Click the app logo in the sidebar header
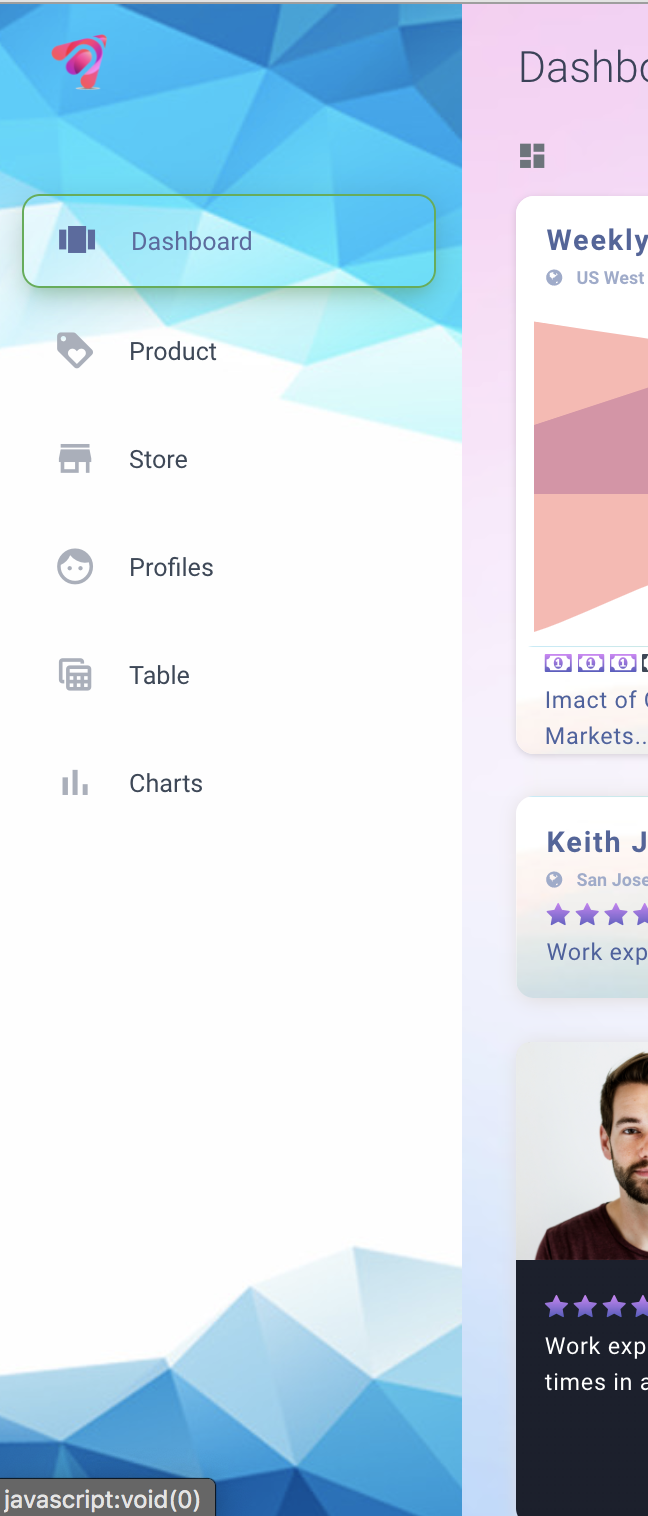This screenshot has width=648, height=1516. 80,62
